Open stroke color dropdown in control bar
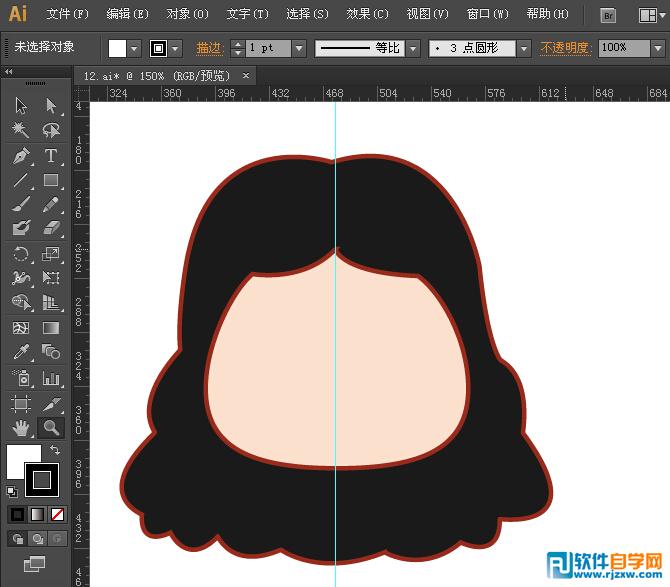The image size is (670, 587). pos(175,49)
